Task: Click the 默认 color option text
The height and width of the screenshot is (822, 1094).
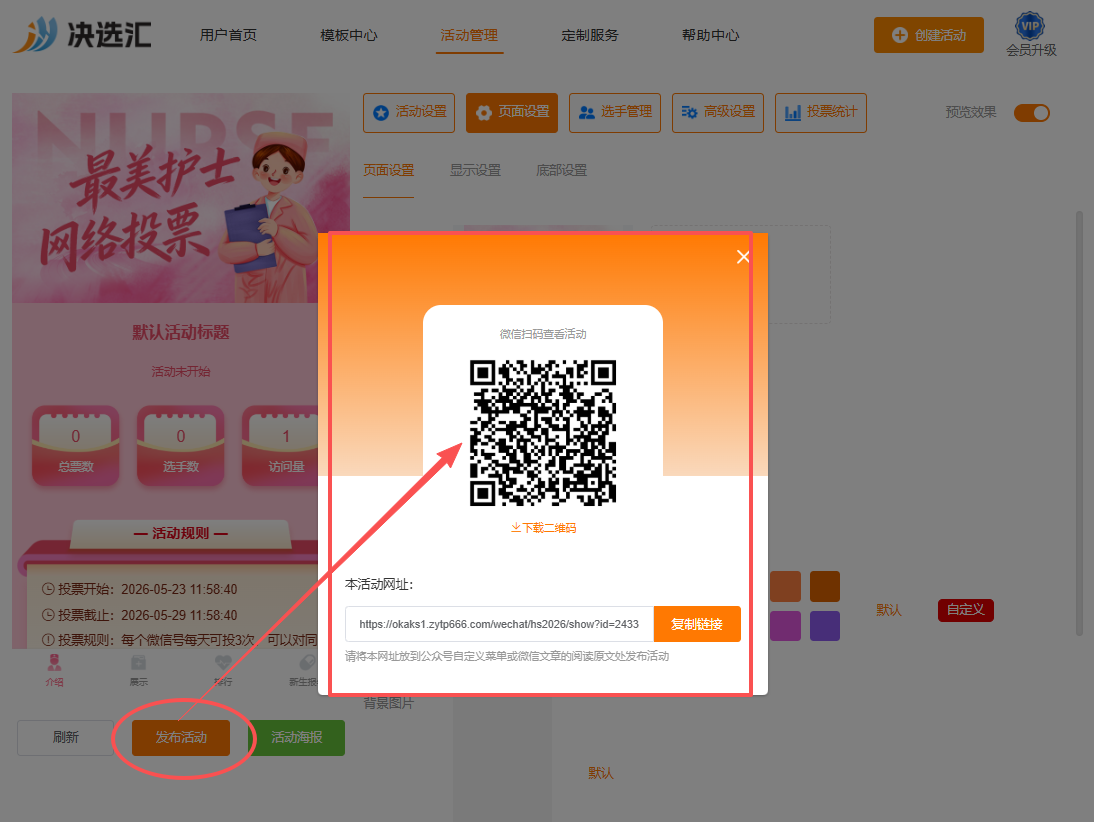Action: pyautogui.click(x=889, y=610)
